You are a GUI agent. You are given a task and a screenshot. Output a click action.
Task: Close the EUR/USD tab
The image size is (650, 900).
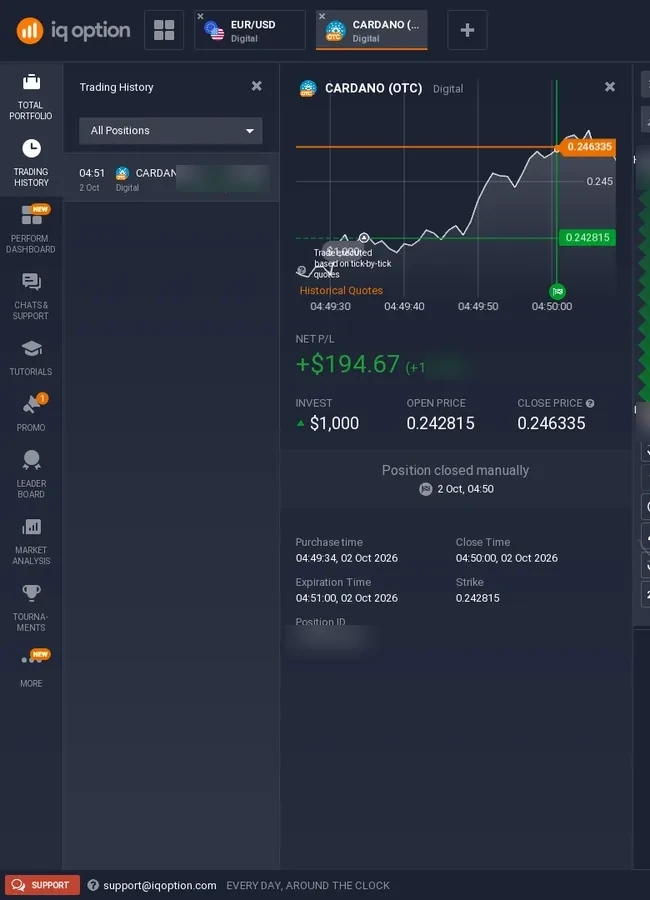click(x=200, y=16)
